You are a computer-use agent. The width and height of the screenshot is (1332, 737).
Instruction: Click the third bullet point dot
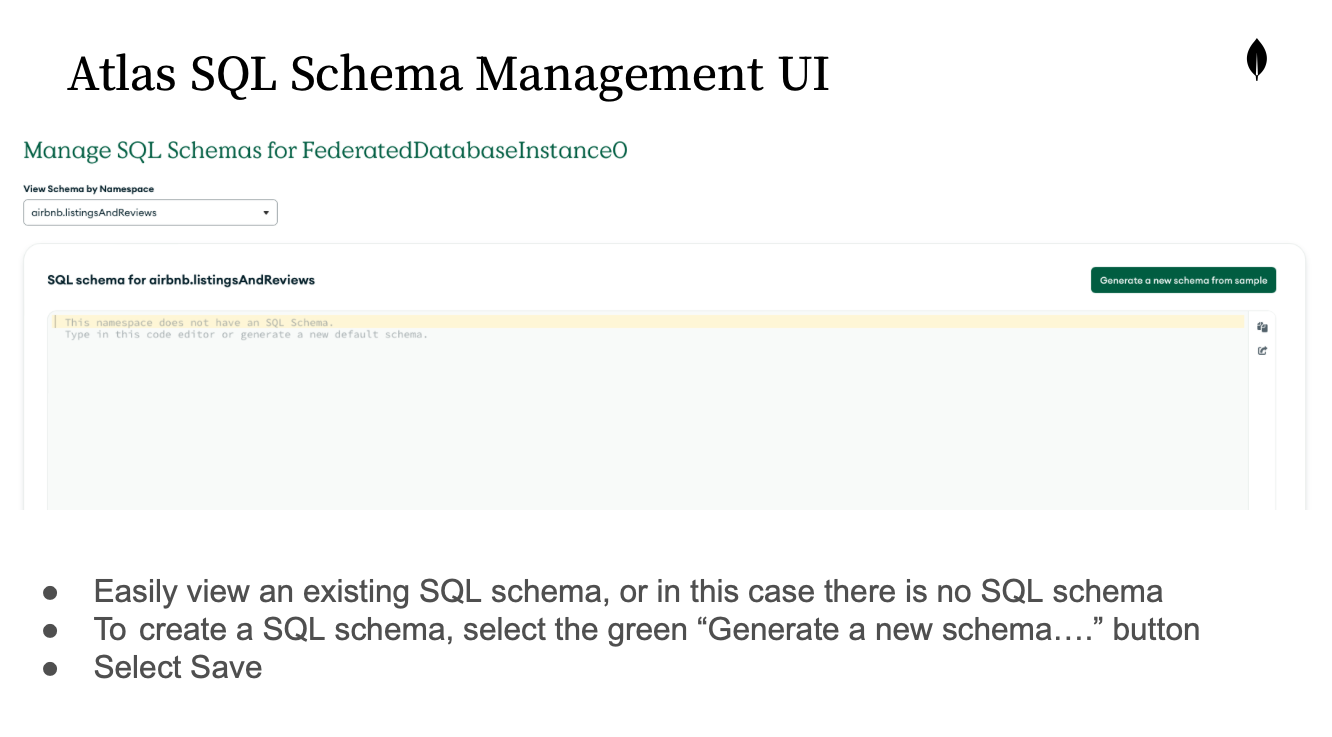[x=51, y=668]
